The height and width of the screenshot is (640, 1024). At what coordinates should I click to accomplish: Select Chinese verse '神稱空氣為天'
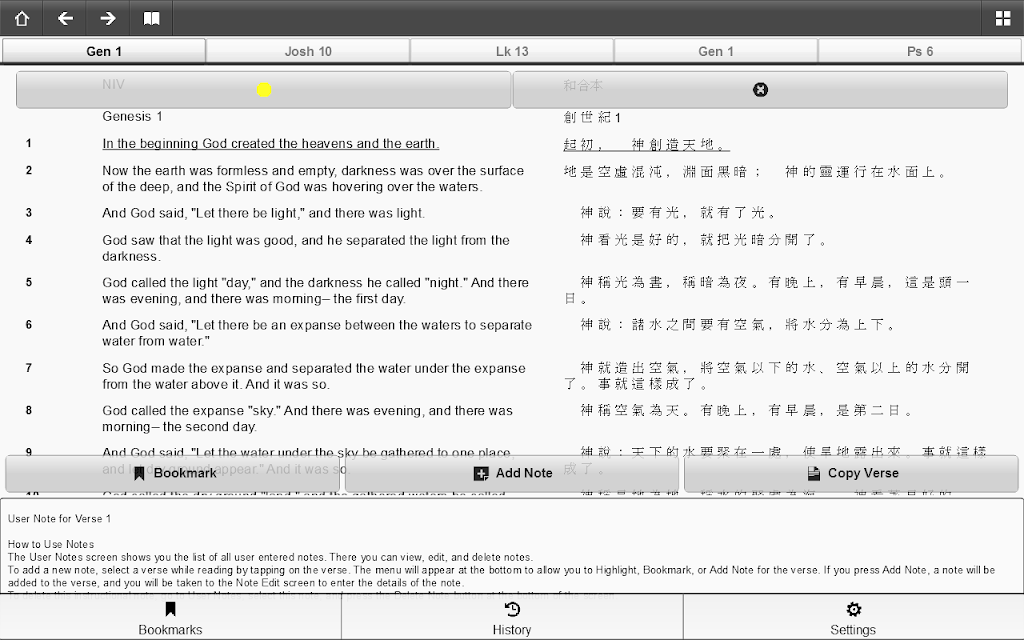[x=746, y=410]
